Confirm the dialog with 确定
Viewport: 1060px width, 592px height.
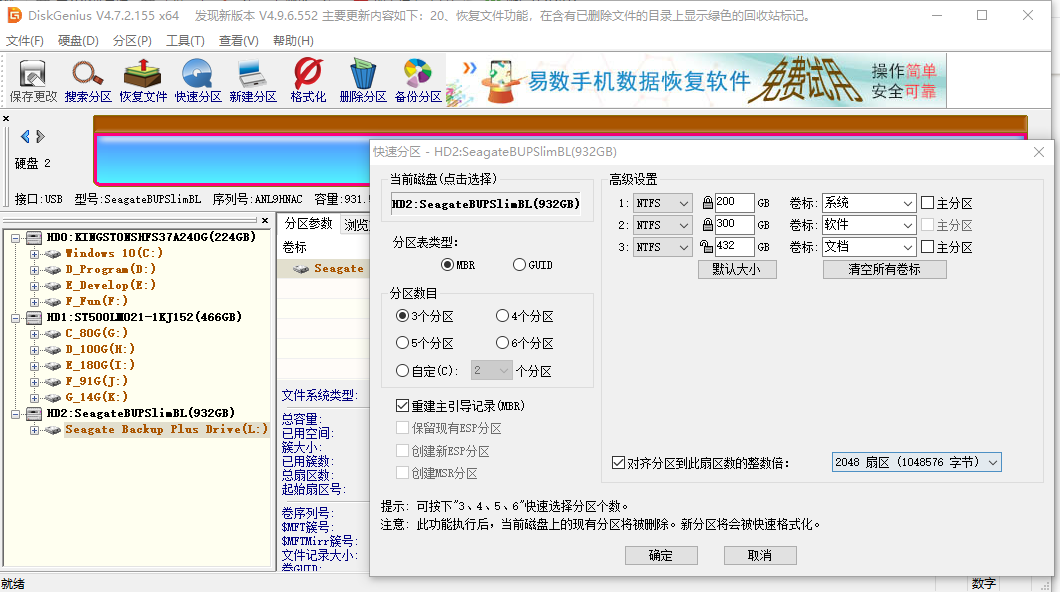click(x=661, y=556)
